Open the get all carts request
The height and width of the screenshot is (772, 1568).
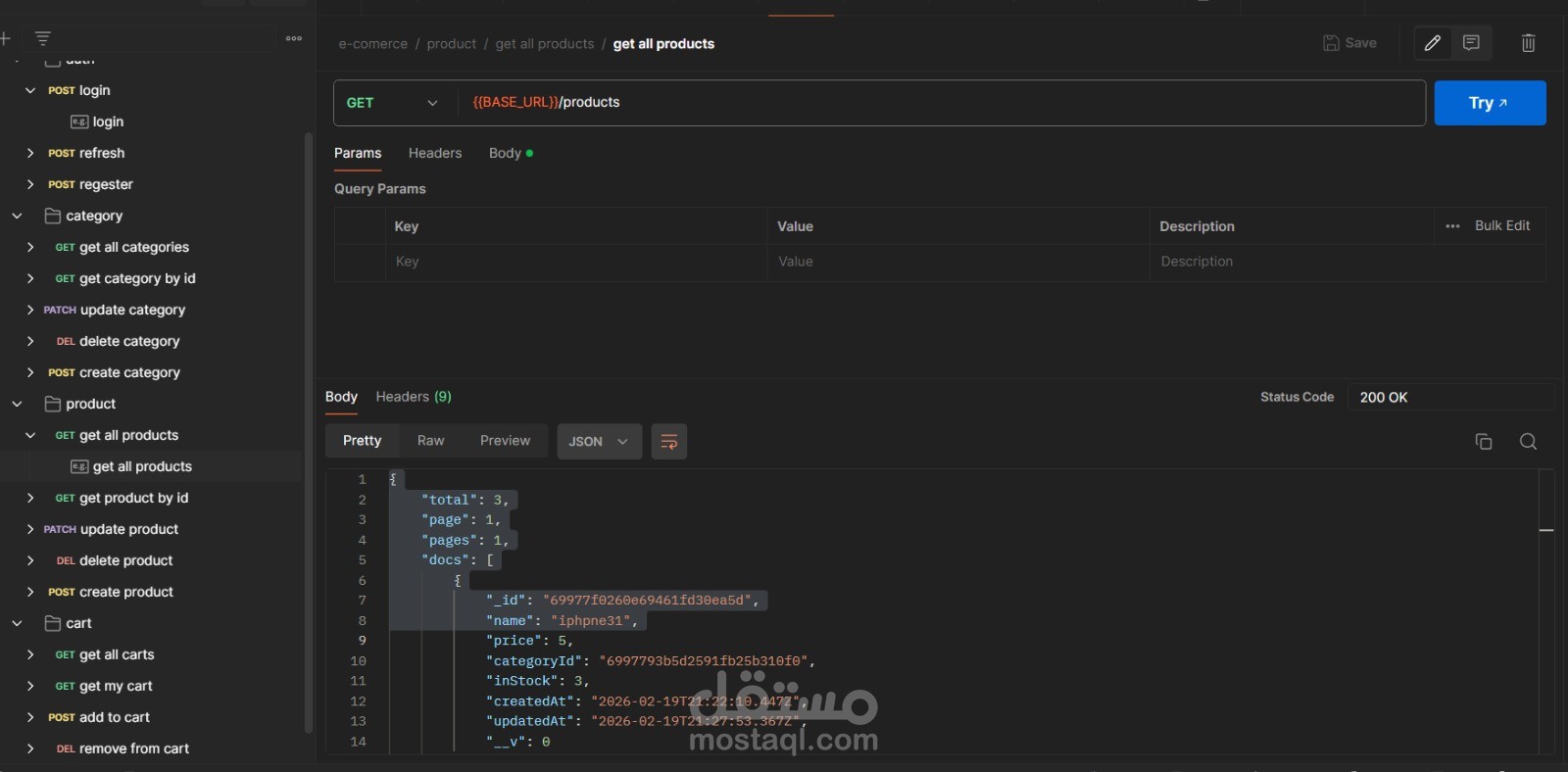click(x=117, y=654)
